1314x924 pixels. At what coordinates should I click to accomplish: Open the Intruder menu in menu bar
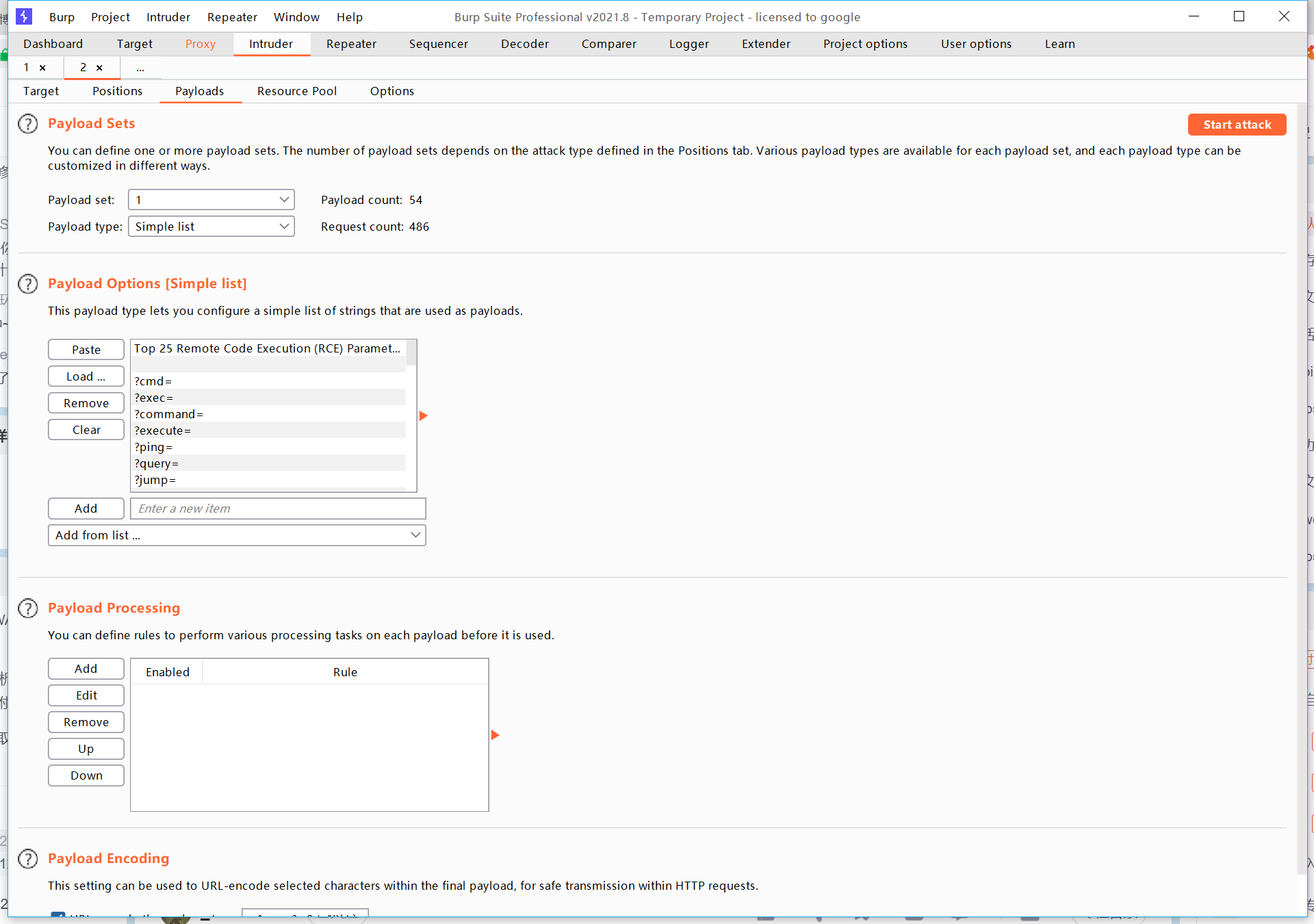pos(168,17)
